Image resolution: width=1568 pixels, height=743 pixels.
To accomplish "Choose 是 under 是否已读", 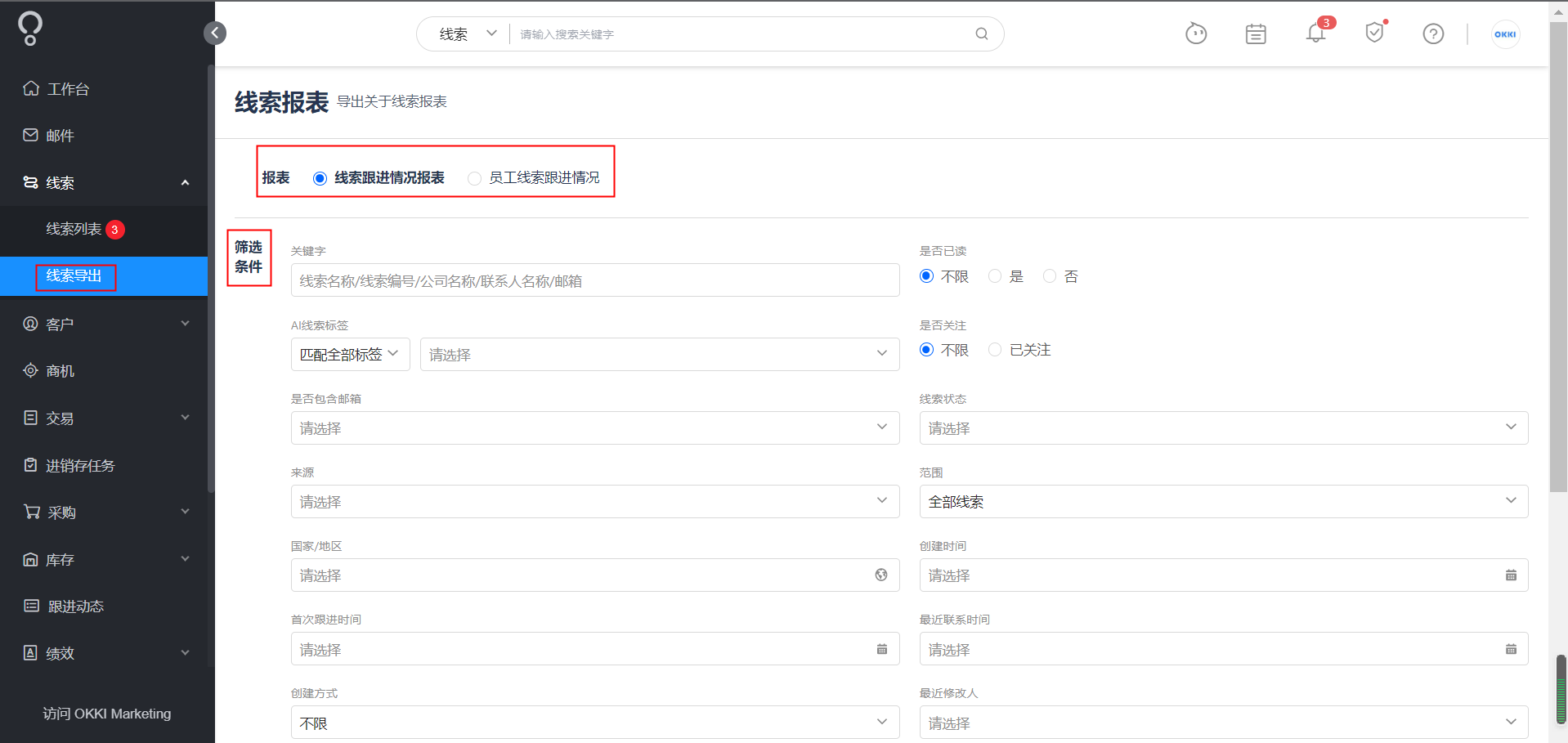I will click(994, 276).
